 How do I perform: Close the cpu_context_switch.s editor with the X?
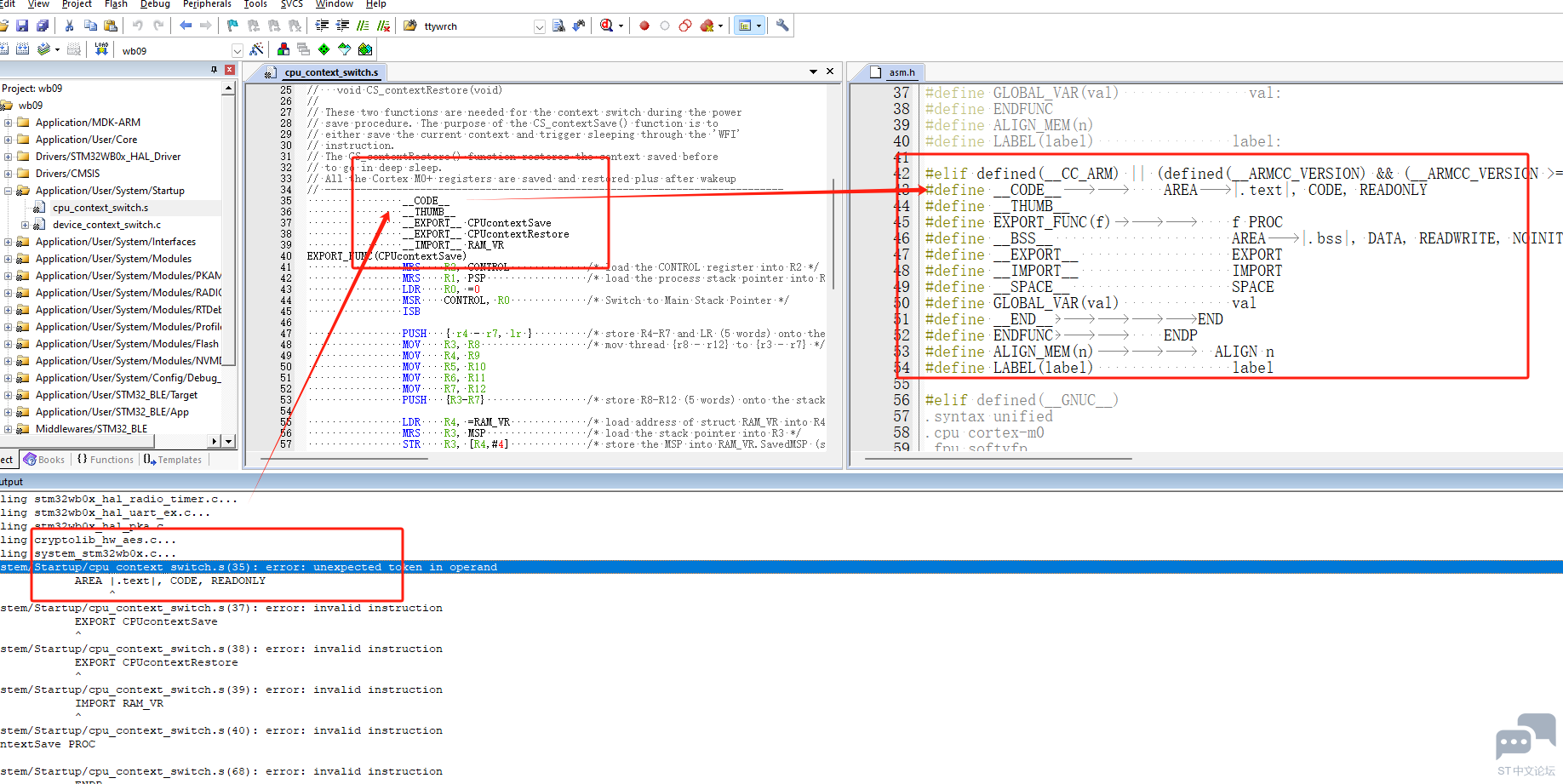[830, 72]
